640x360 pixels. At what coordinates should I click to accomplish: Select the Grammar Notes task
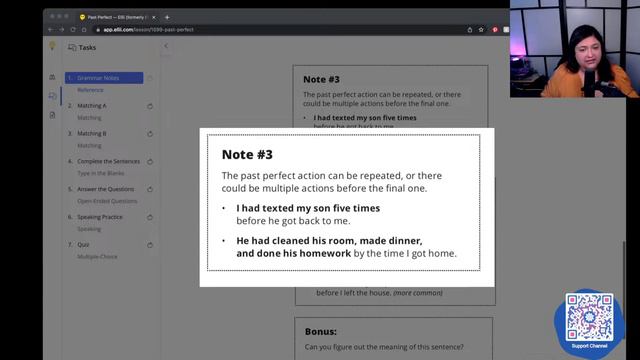[104, 78]
